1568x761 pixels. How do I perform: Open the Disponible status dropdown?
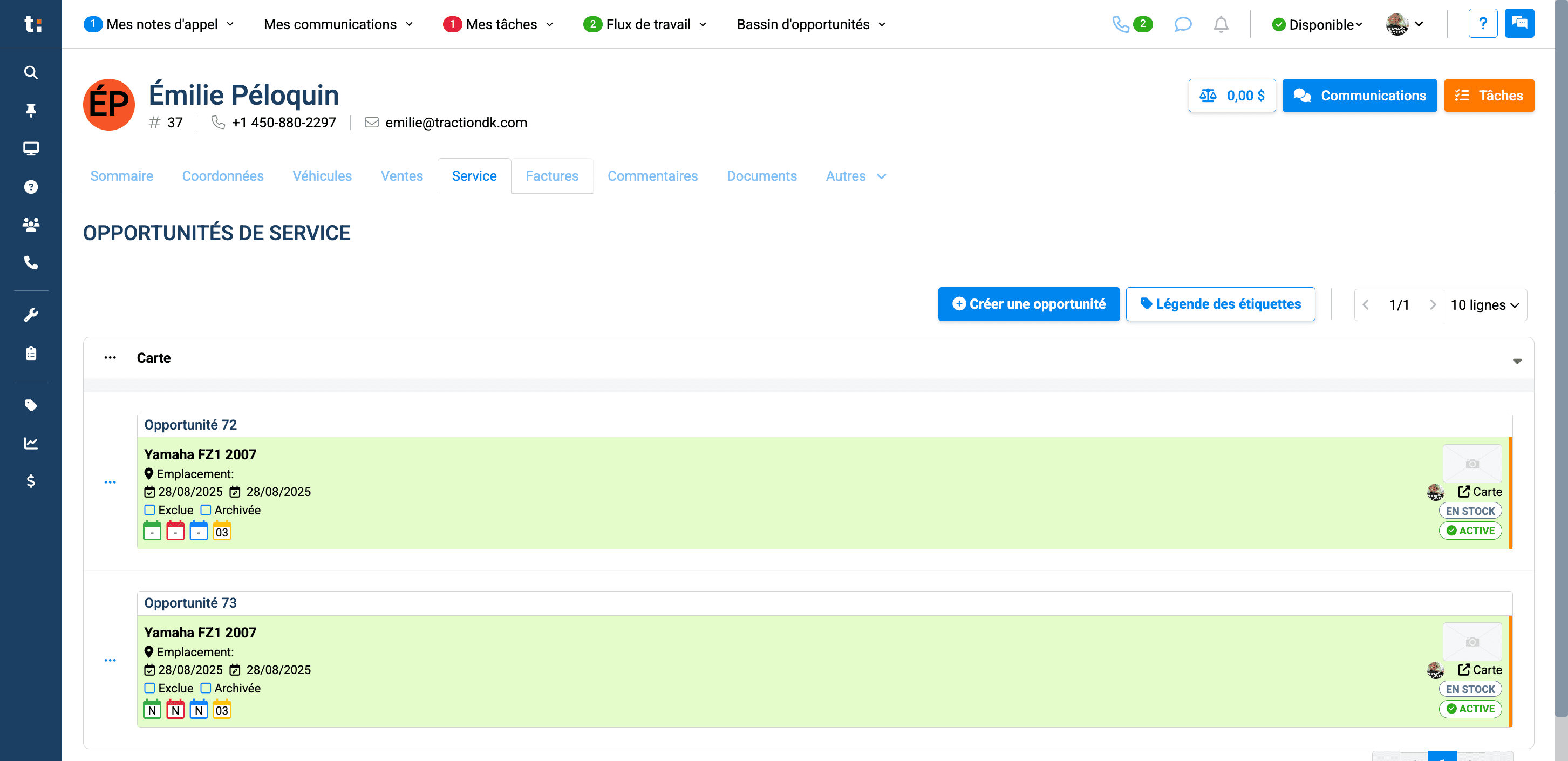pyautogui.click(x=1317, y=24)
